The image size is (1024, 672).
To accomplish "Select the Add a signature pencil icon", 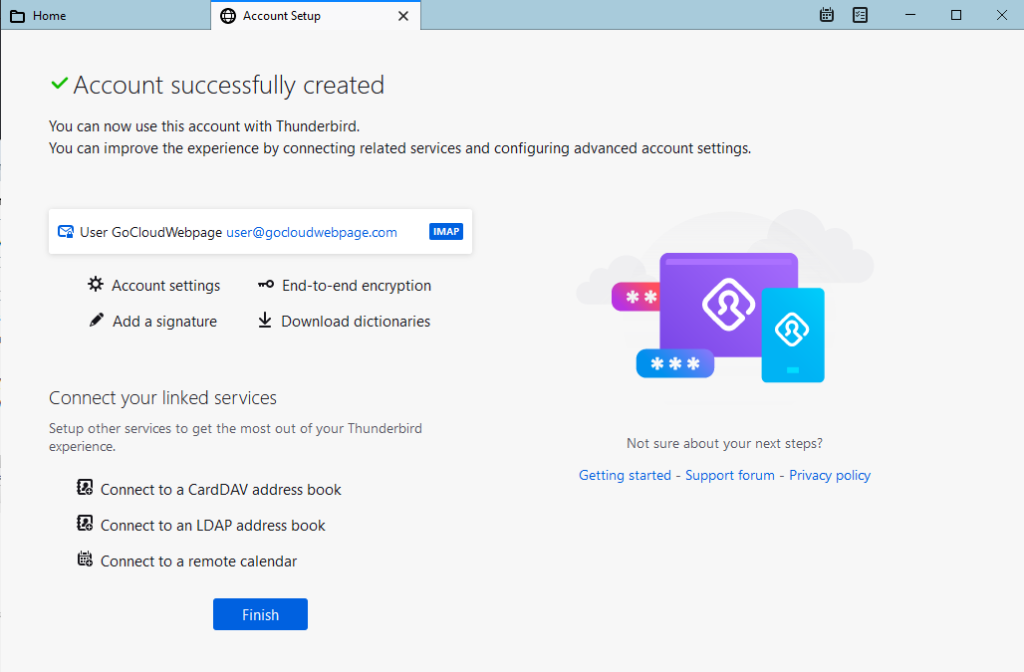I will tap(95, 321).
